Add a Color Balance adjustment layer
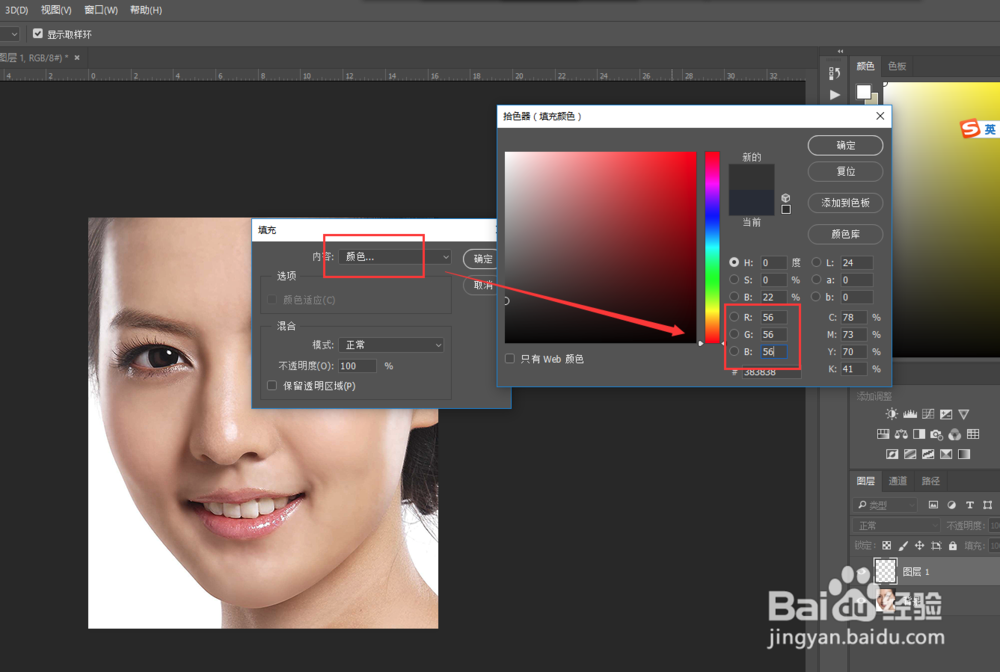The width and height of the screenshot is (1000, 672). click(901, 434)
